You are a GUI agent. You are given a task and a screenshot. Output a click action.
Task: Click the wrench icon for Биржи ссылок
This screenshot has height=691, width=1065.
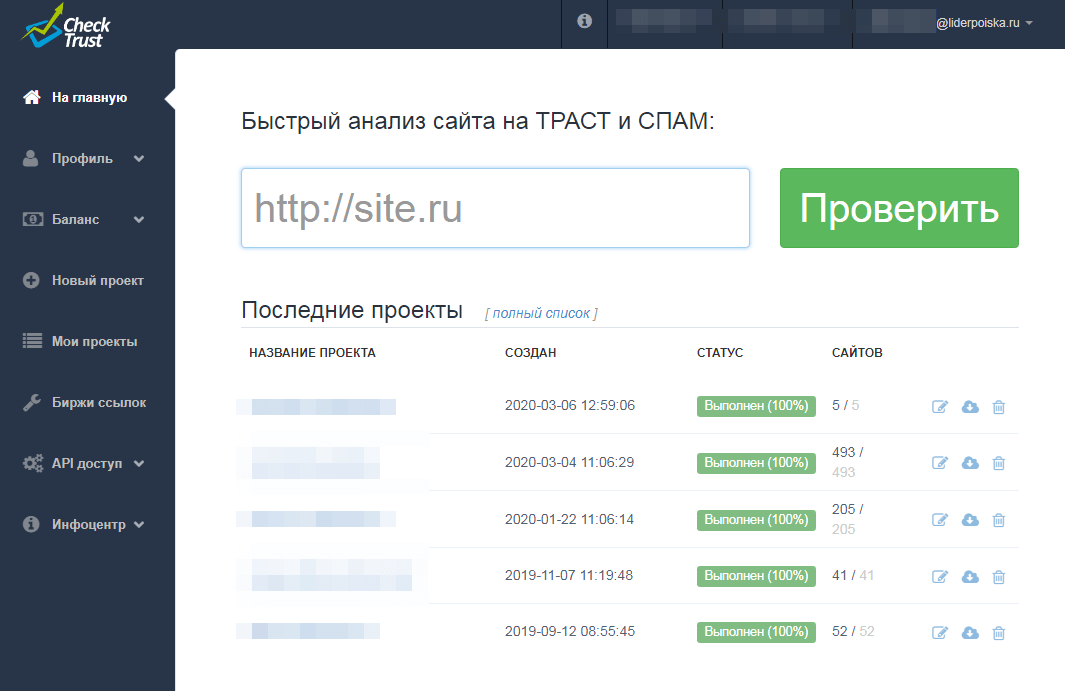click(x=32, y=402)
